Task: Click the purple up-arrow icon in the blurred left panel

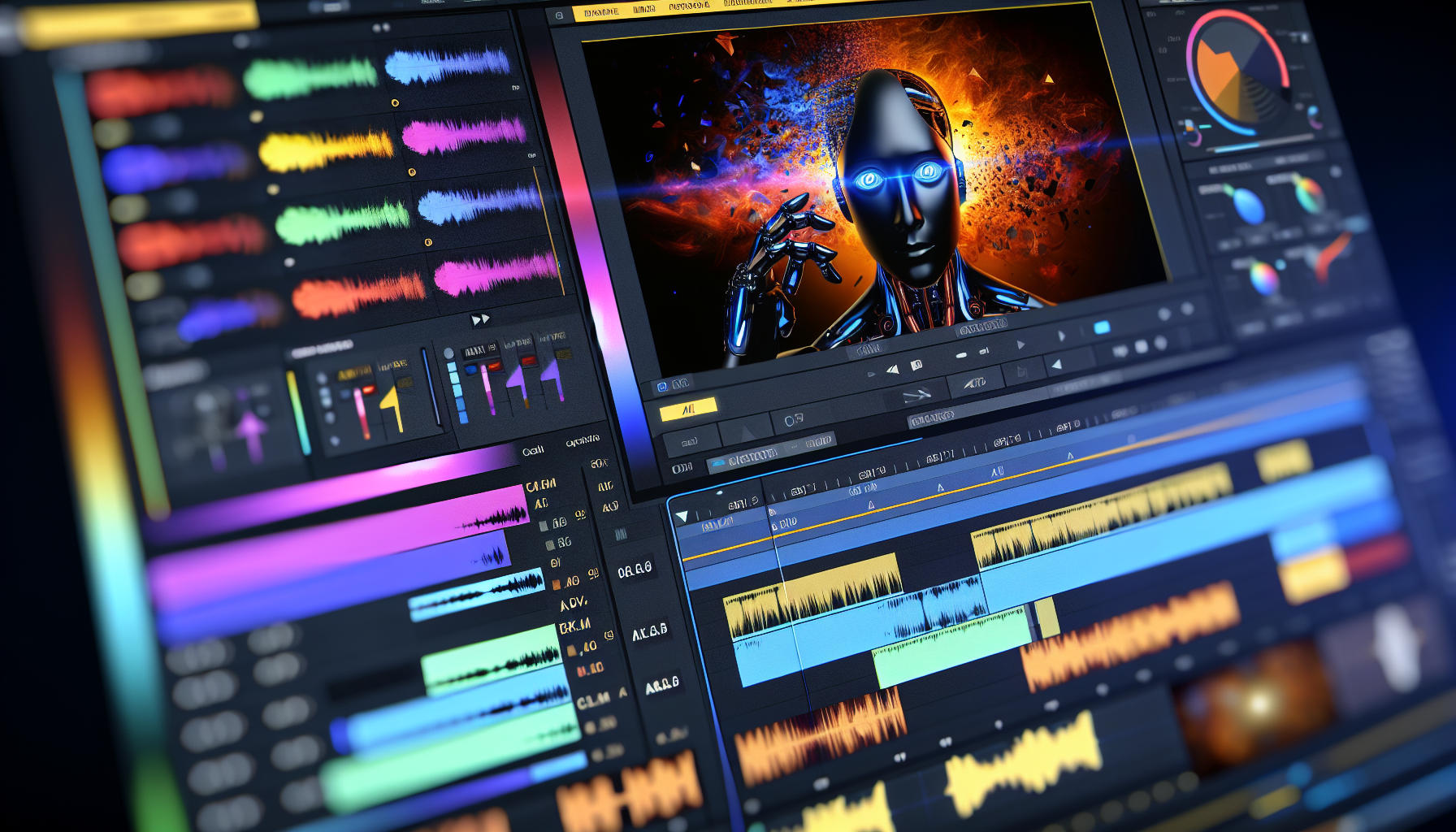Action: (x=251, y=429)
